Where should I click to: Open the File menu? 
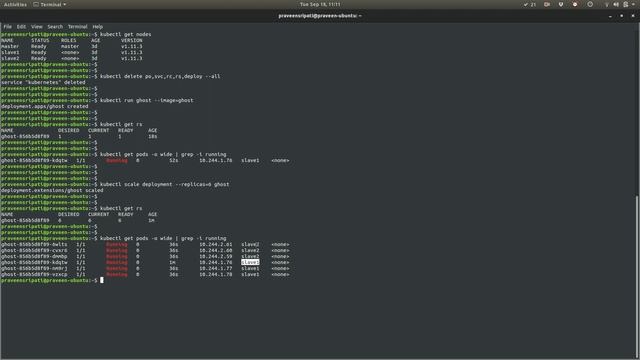(7, 27)
